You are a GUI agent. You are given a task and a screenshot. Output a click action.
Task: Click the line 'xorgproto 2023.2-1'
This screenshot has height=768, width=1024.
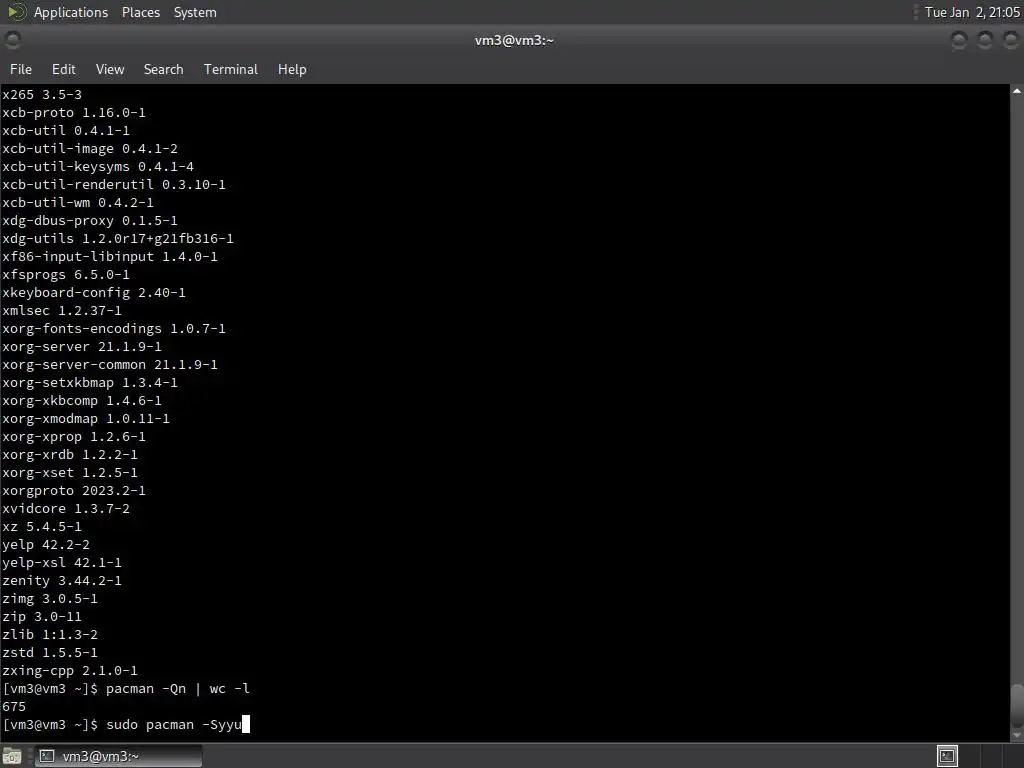74,490
